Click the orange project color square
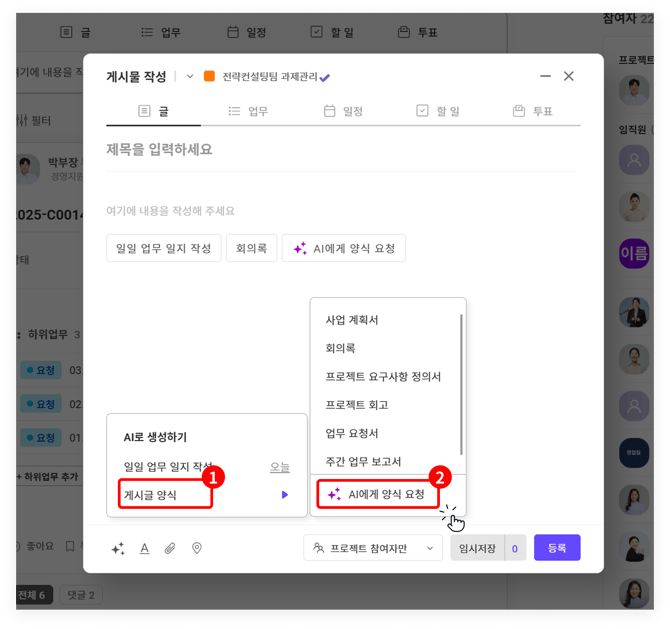This screenshot has height=629, width=670. (209, 77)
